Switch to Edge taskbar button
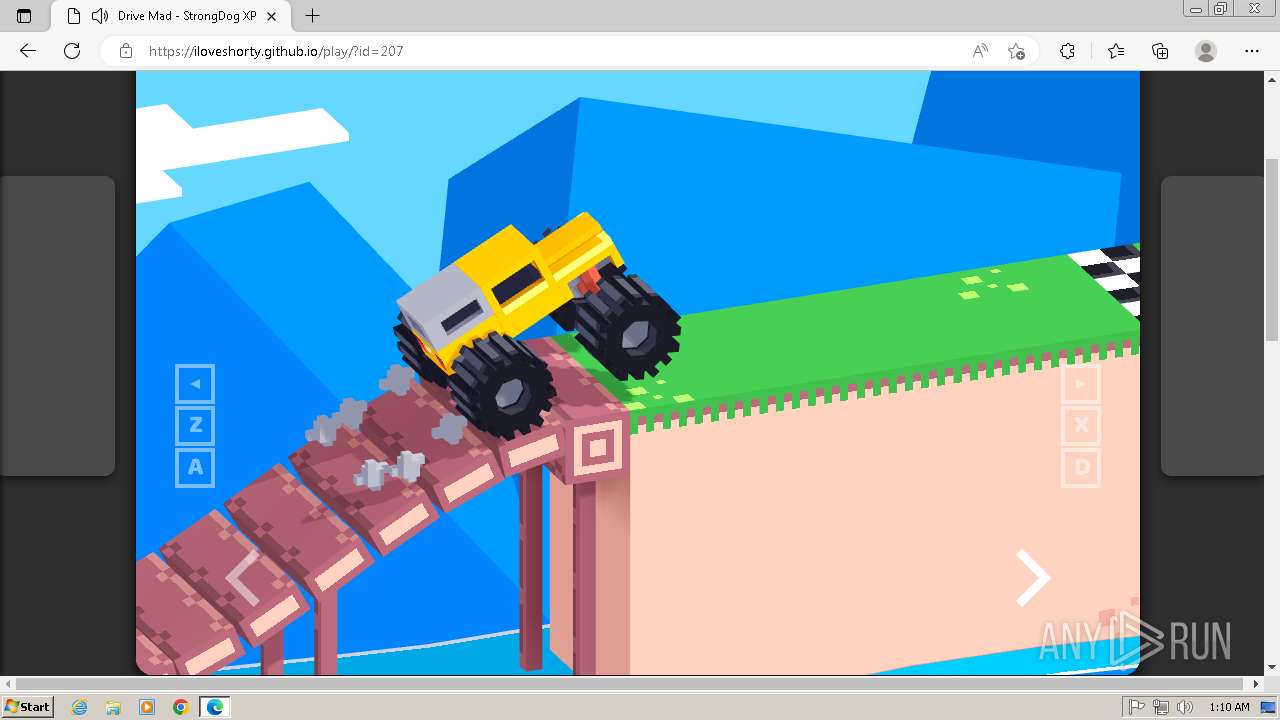 click(215, 707)
